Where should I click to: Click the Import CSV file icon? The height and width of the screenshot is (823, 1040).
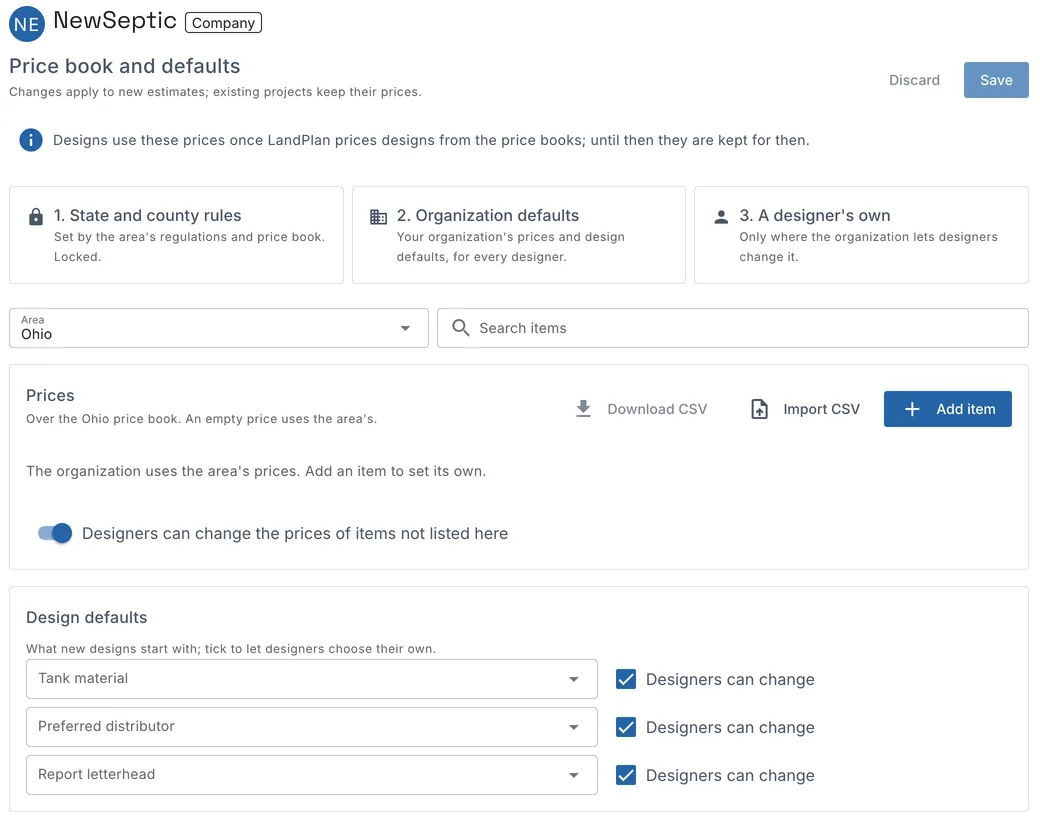[x=759, y=409]
